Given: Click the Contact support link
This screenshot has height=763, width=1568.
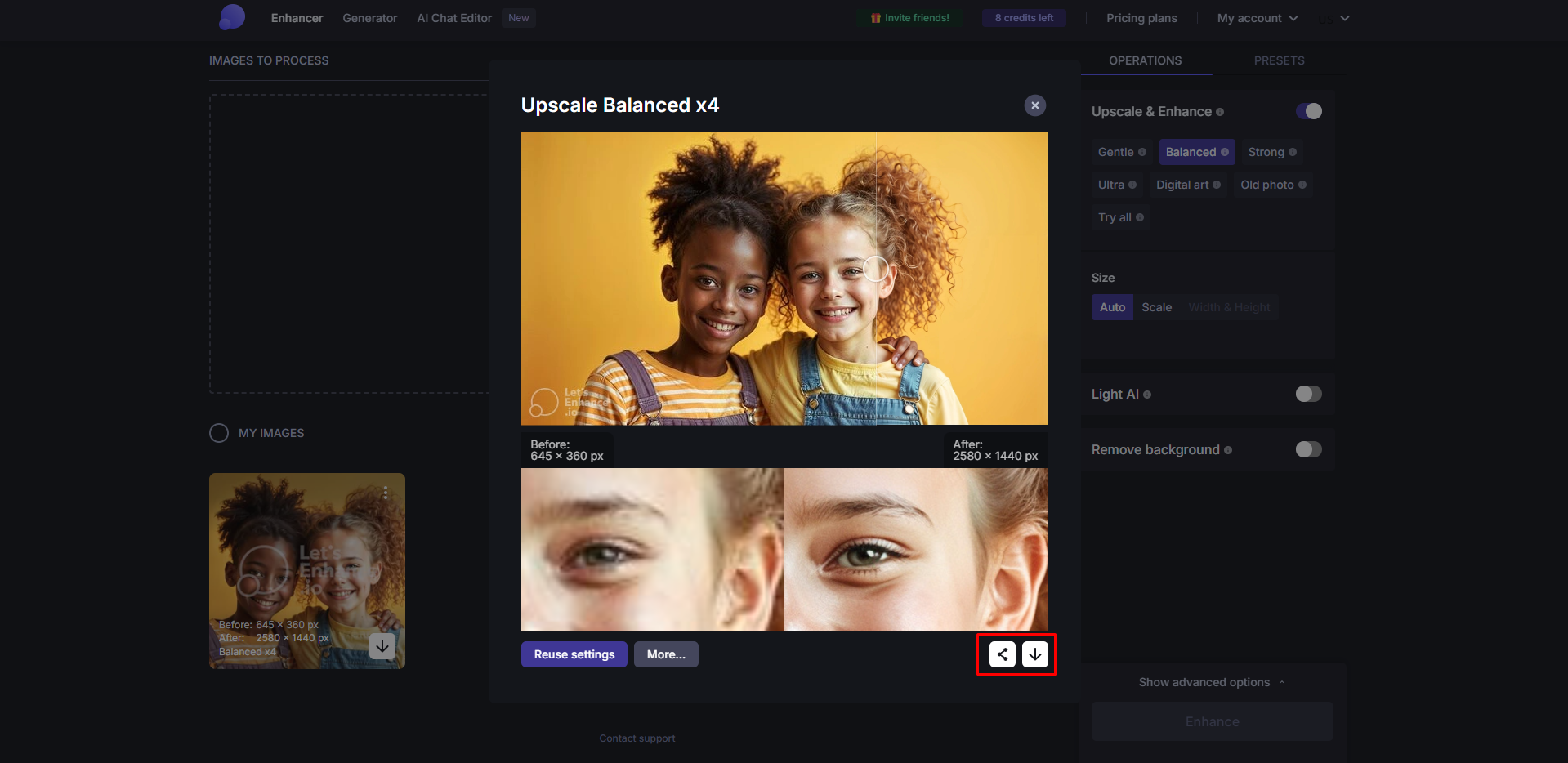Looking at the screenshot, I should click(x=637, y=738).
